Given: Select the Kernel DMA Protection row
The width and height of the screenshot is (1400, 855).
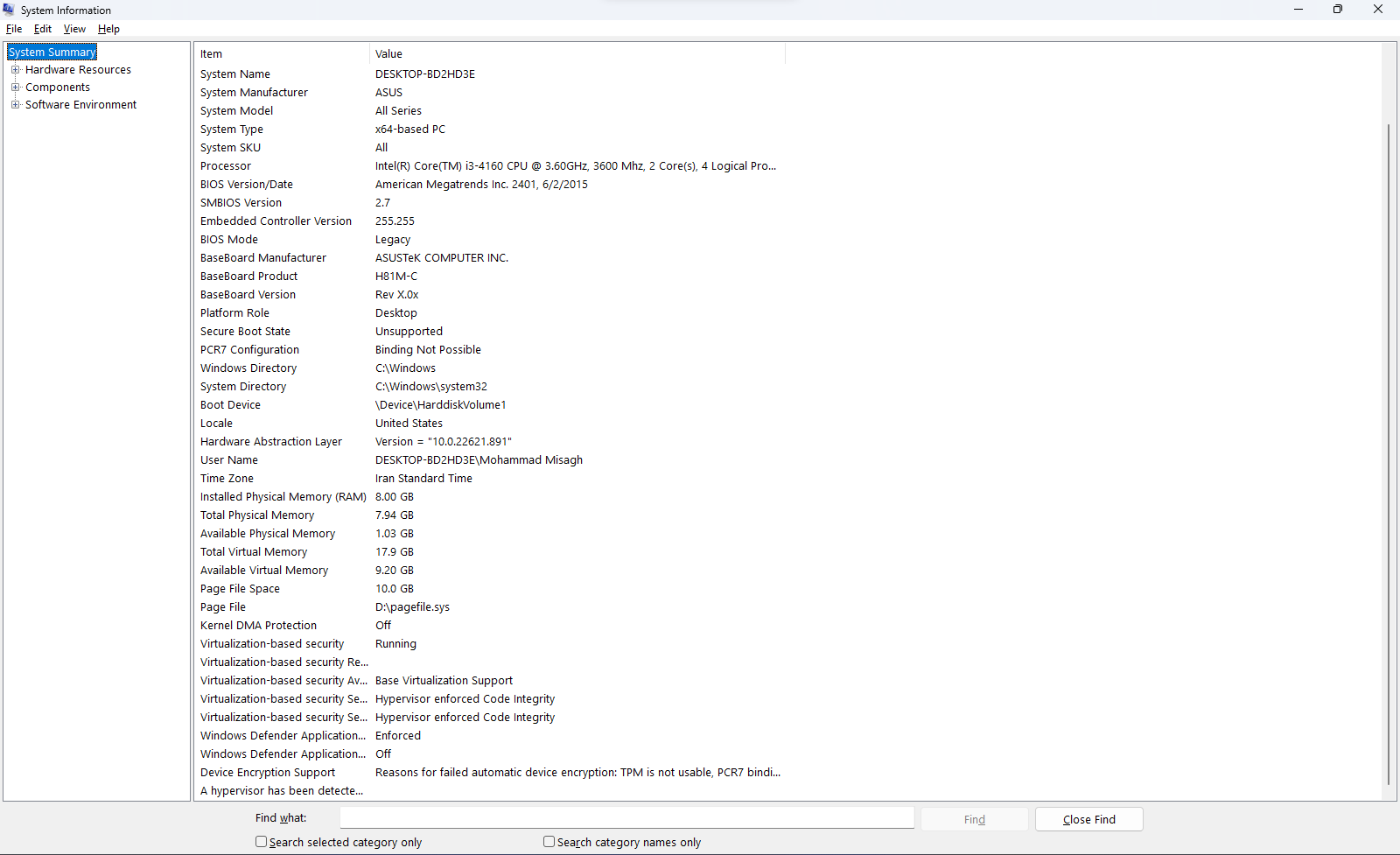Looking at the screenshot, I should pos(490,626).
